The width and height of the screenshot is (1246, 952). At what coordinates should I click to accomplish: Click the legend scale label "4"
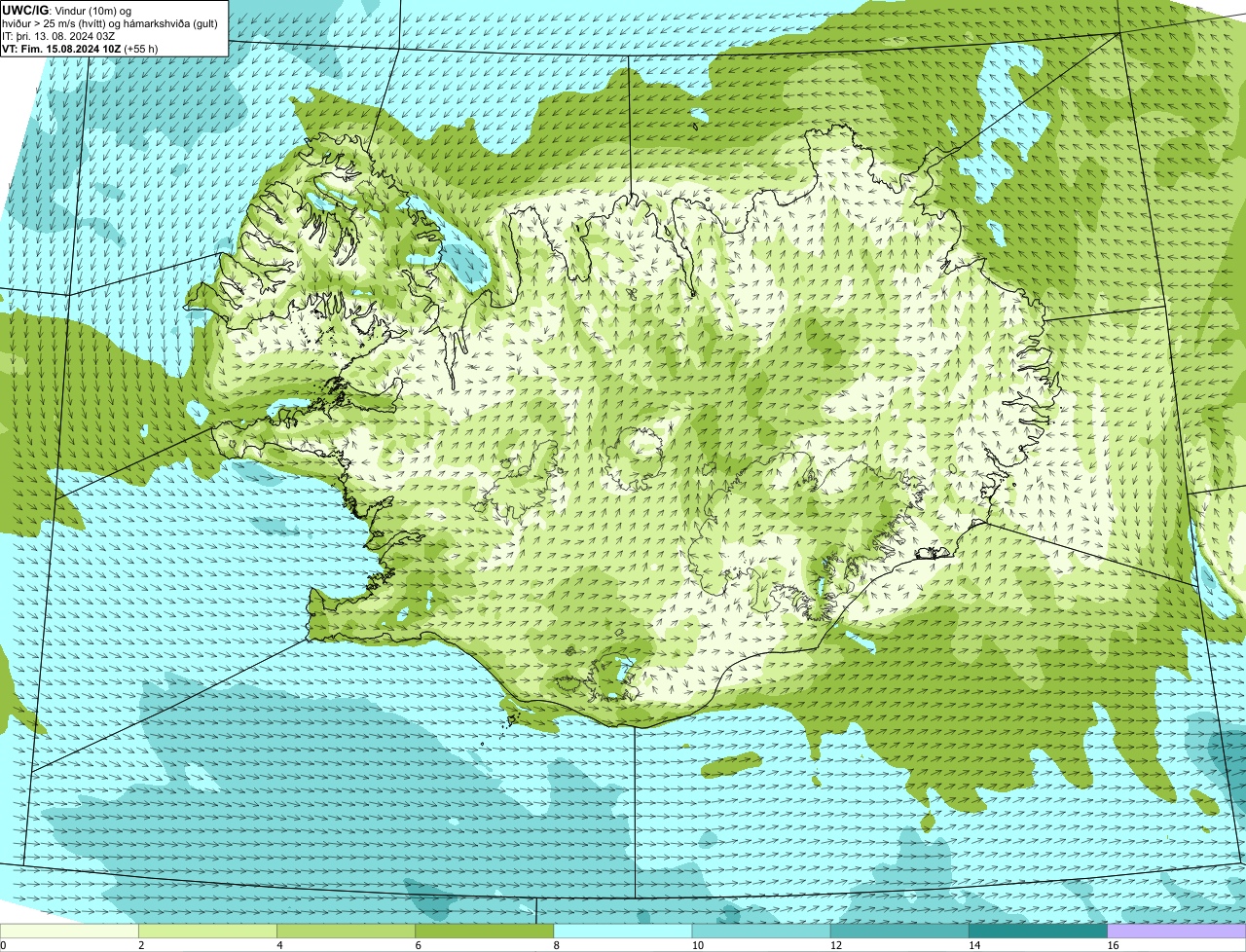pyautogui.click(x=279, y=945)
